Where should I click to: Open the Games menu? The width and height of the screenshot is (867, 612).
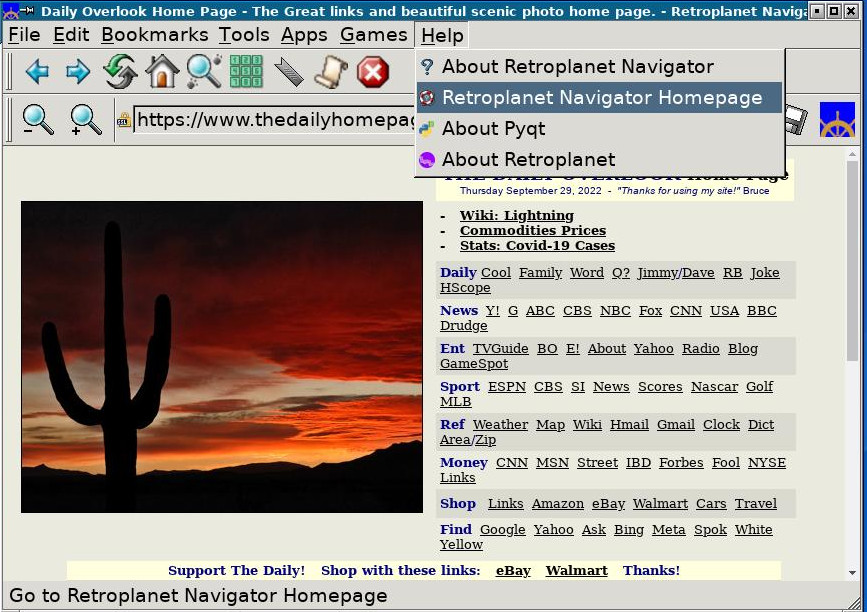coord(374,35)
